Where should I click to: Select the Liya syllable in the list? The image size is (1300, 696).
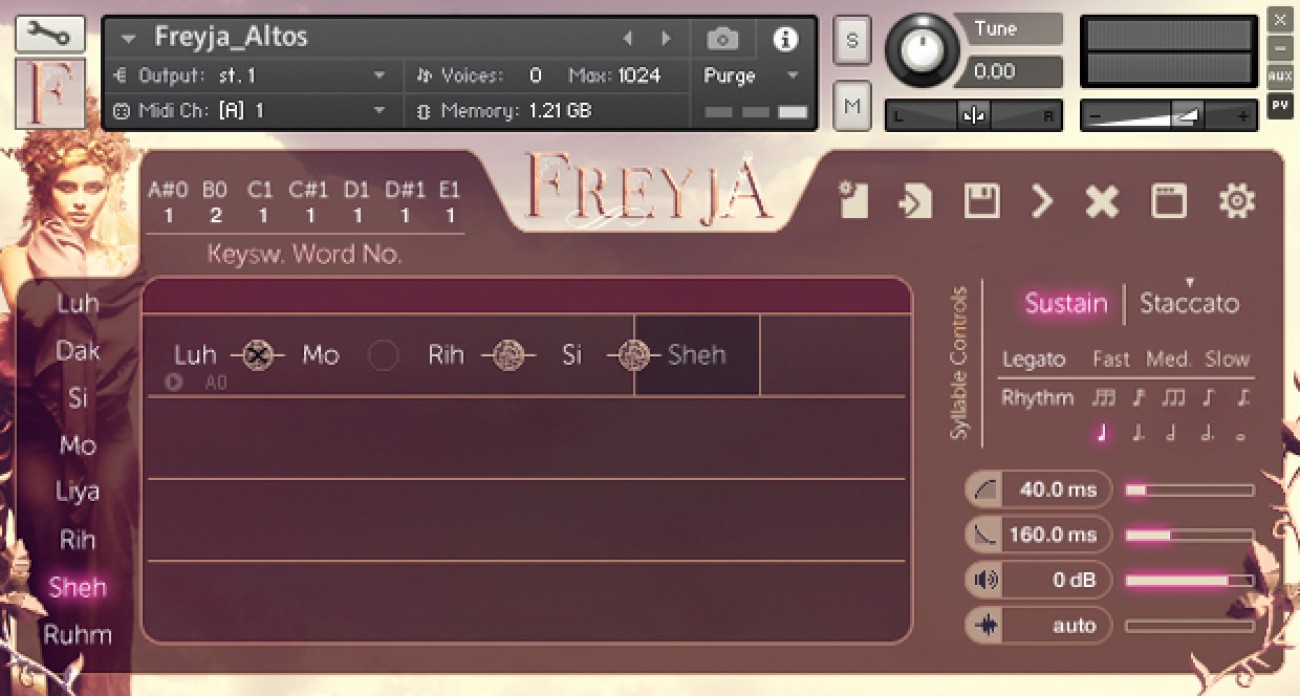(x=77, y=492)
